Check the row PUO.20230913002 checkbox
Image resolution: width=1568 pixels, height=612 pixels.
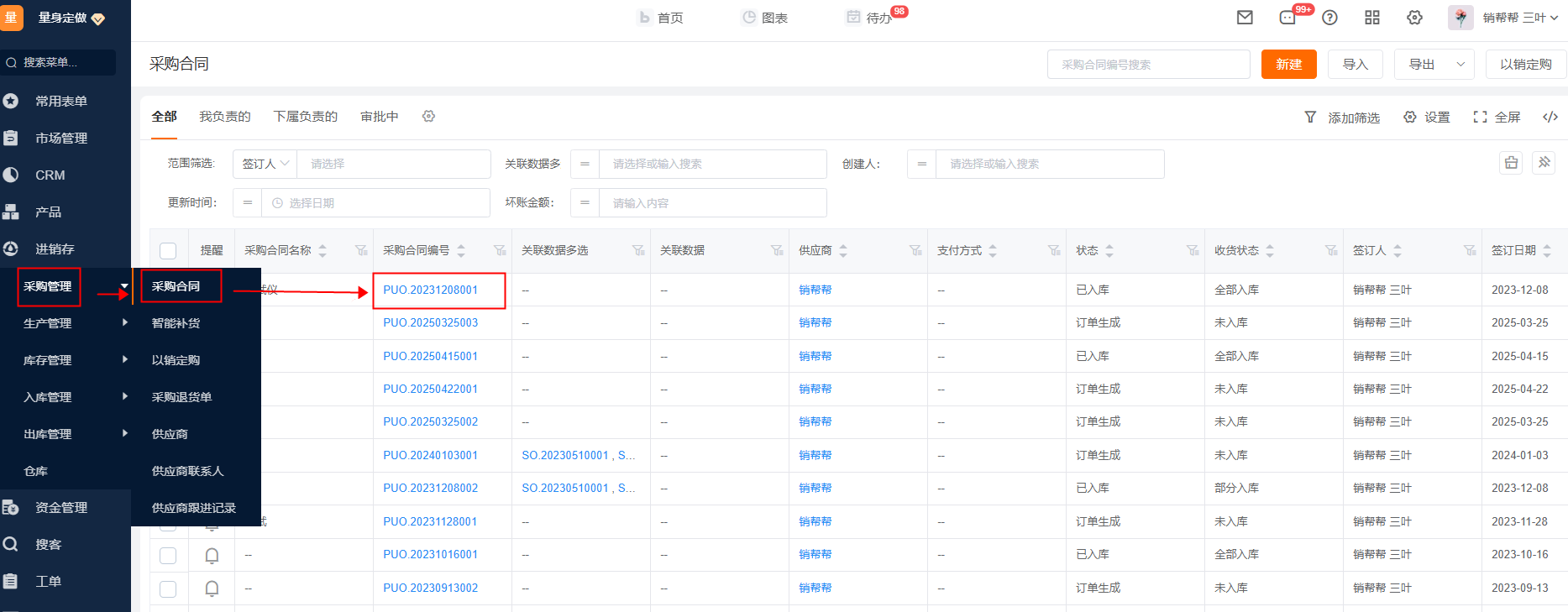tap(168, 588)
